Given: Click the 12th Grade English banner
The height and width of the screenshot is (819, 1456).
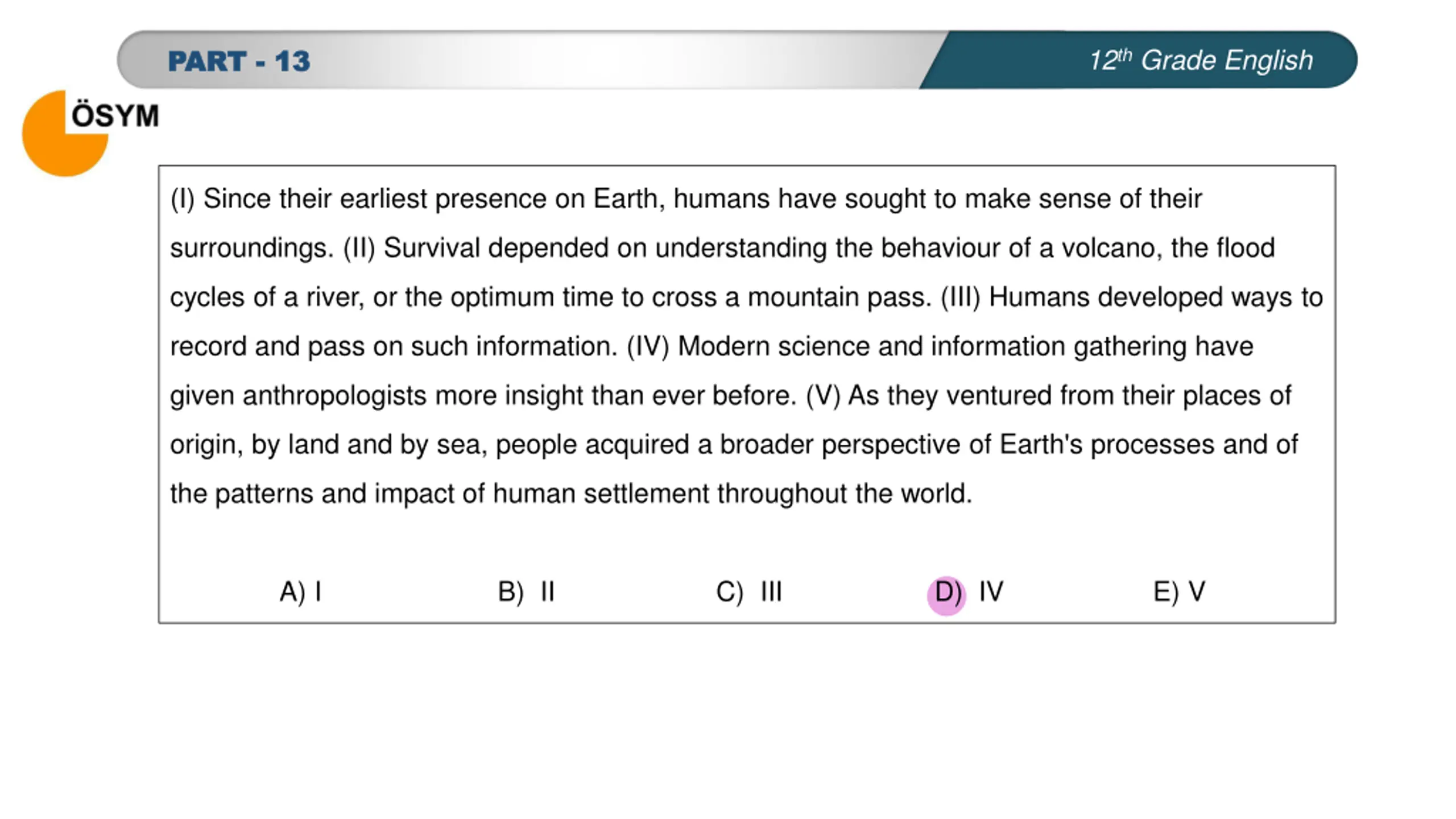Looking at the screenshot, I should pos(1201,60).
